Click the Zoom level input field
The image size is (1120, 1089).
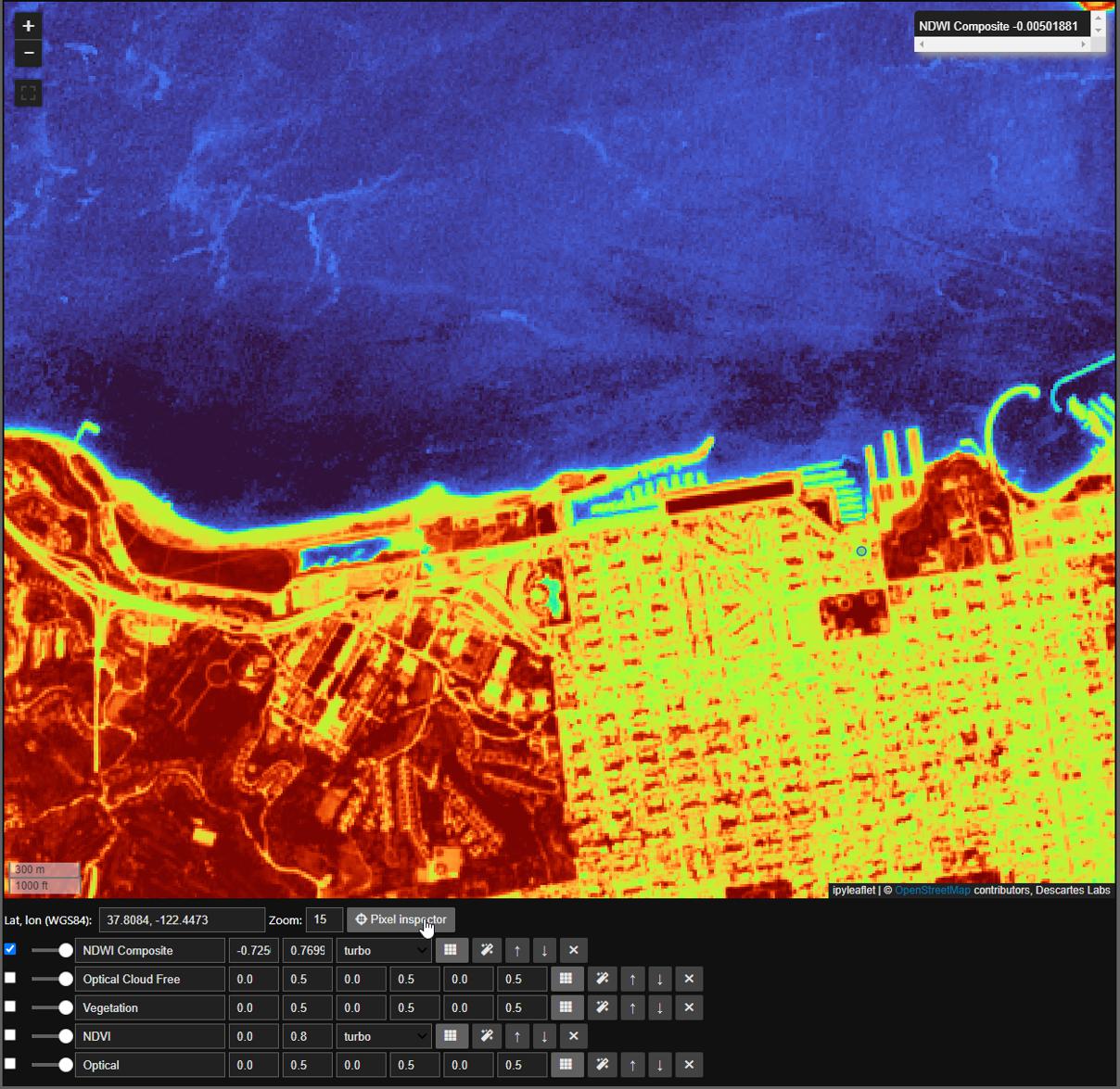324,919
